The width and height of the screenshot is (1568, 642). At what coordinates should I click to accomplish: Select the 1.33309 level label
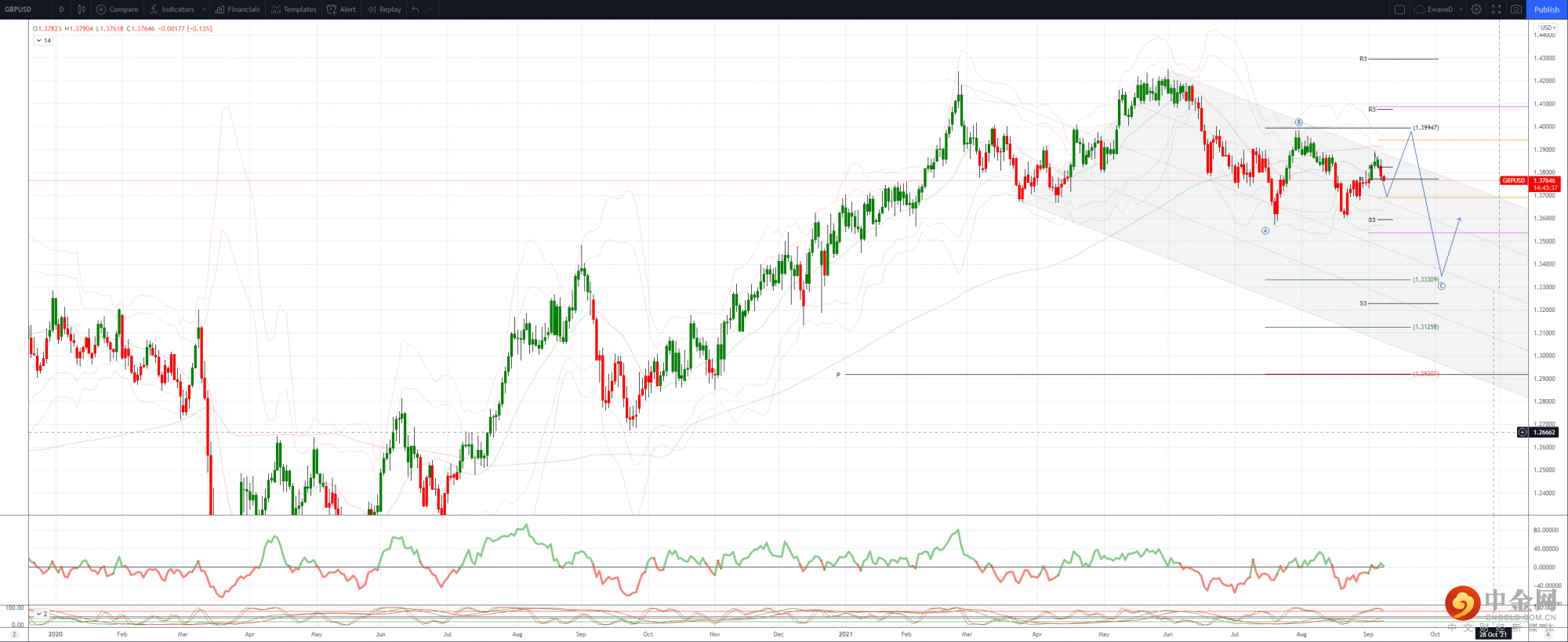(x=1426, y=279)
